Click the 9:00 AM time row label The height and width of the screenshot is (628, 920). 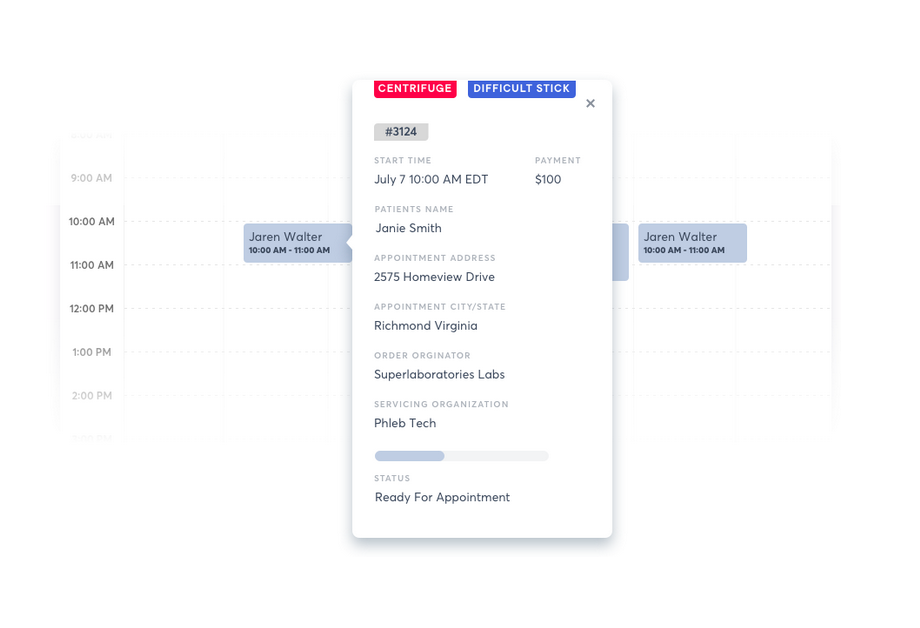coord(91,178)
